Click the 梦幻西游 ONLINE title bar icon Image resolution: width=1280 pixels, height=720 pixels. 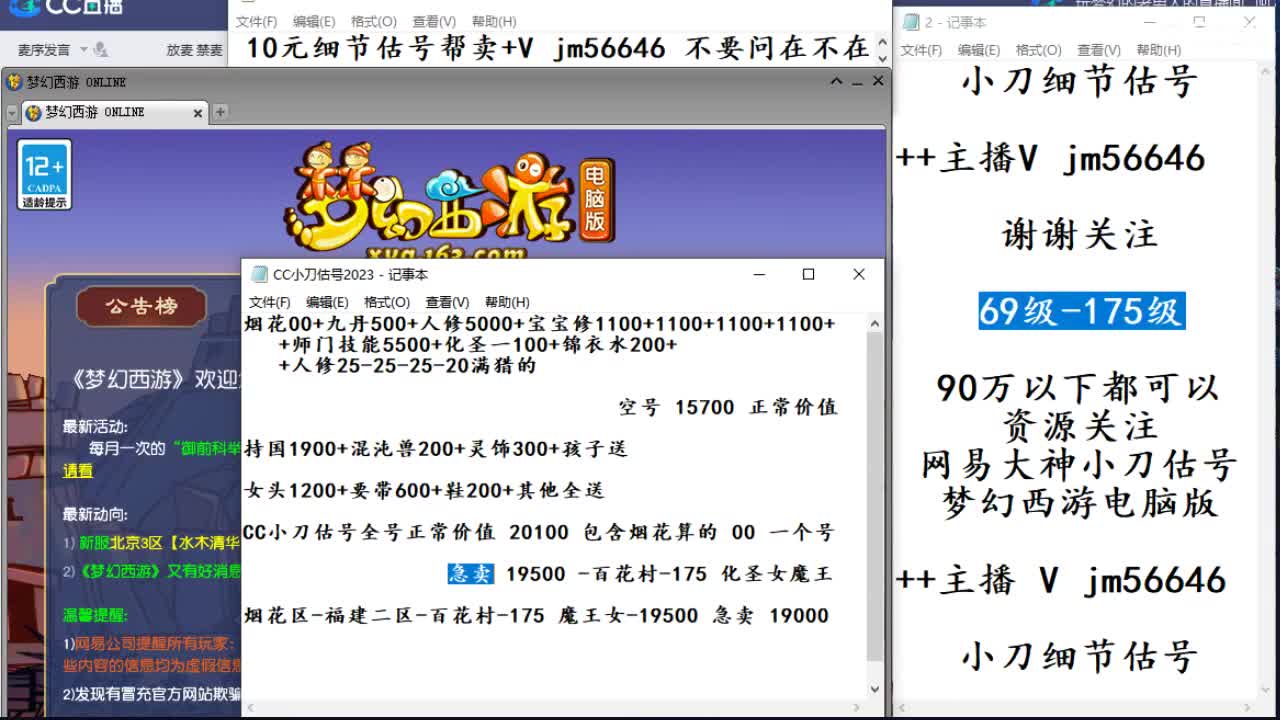[14, 82]
